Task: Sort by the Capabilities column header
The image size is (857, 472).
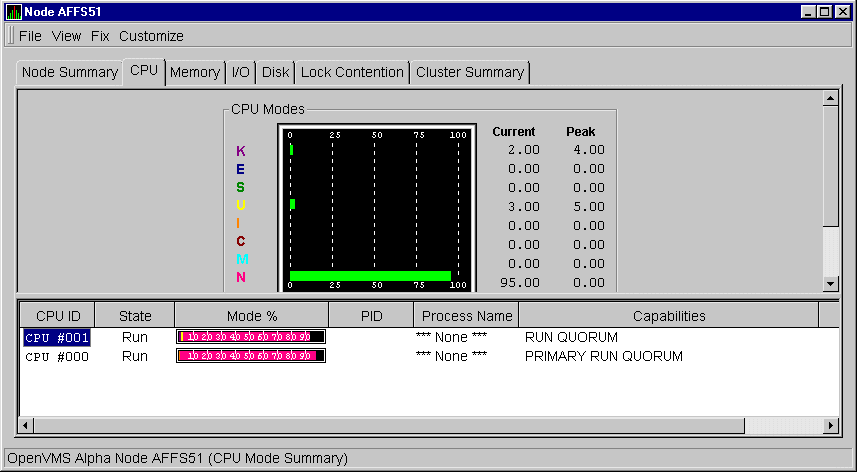Action: [668, 316]
